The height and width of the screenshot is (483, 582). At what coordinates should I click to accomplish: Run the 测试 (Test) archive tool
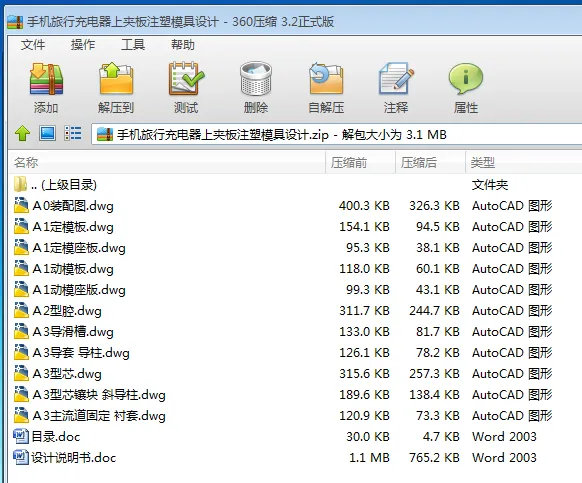[186, 78]
